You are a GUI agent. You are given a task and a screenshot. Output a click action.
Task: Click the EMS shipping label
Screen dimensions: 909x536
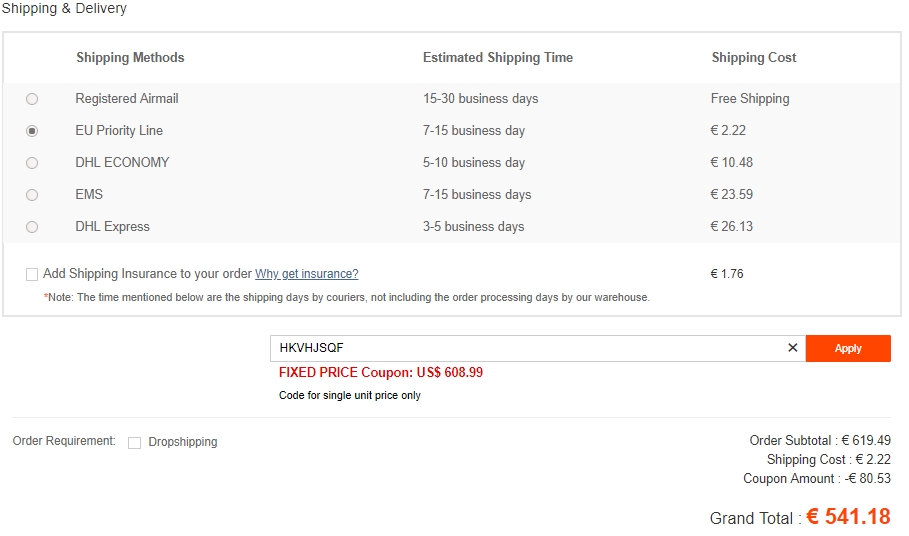click(x=89, y=195)
